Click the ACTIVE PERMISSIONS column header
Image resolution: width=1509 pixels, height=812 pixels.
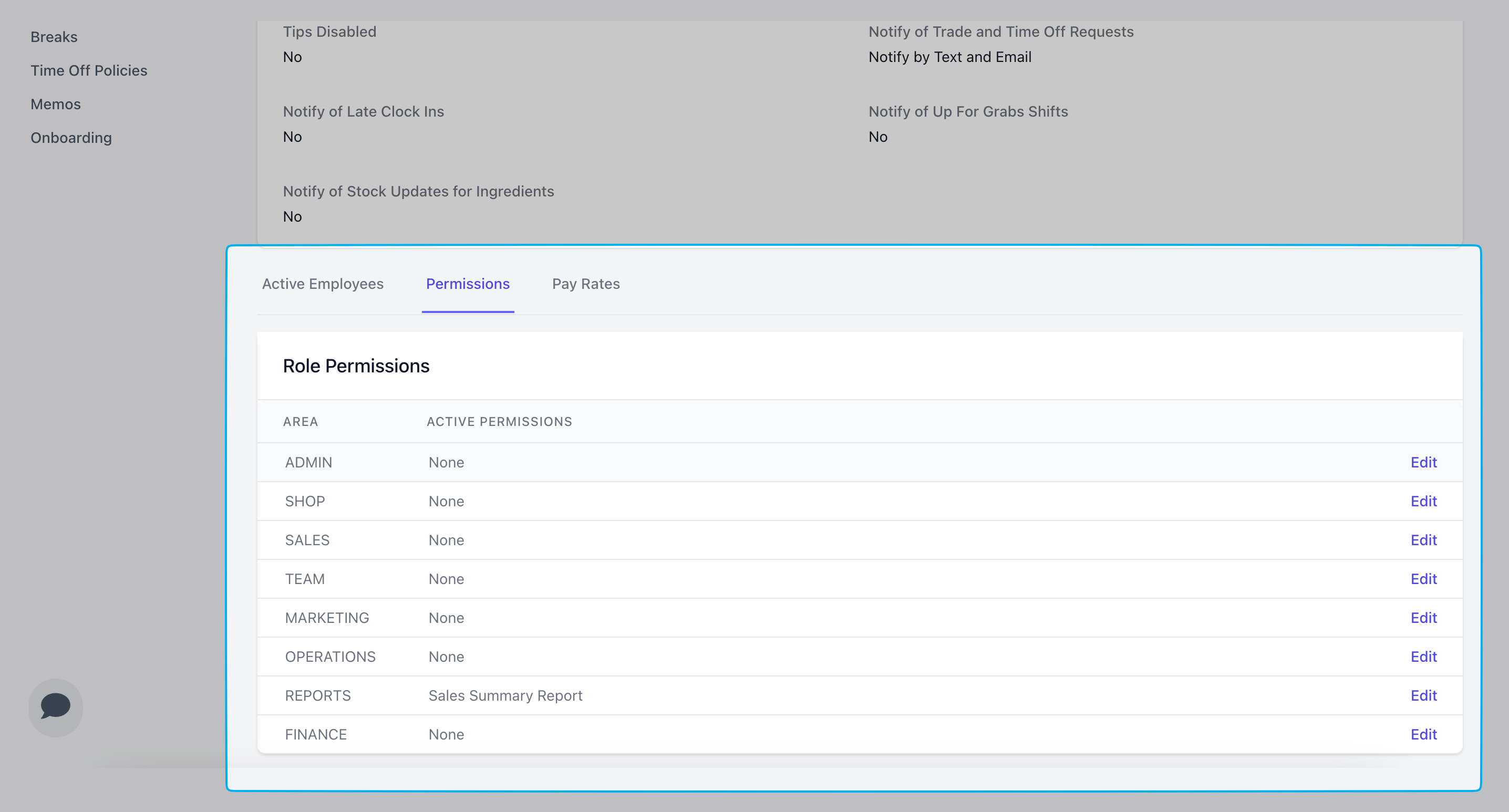499,422
